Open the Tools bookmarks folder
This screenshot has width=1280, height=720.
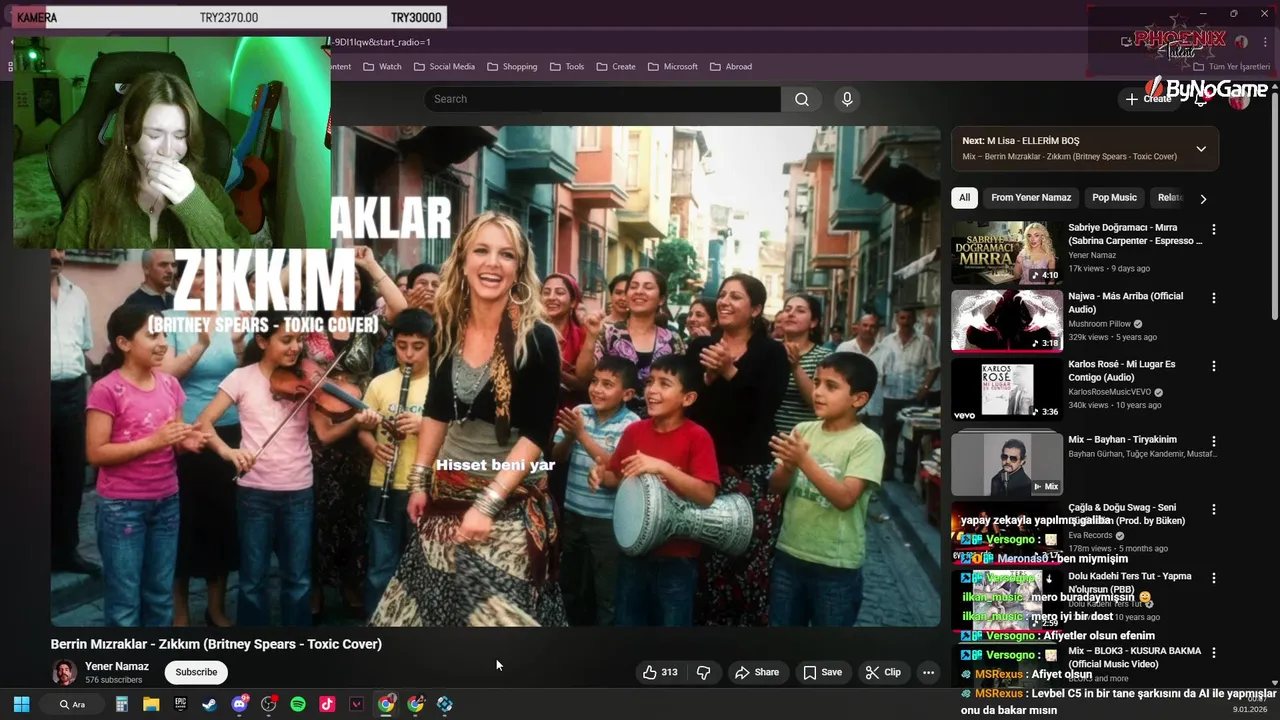tap(566, 67)
